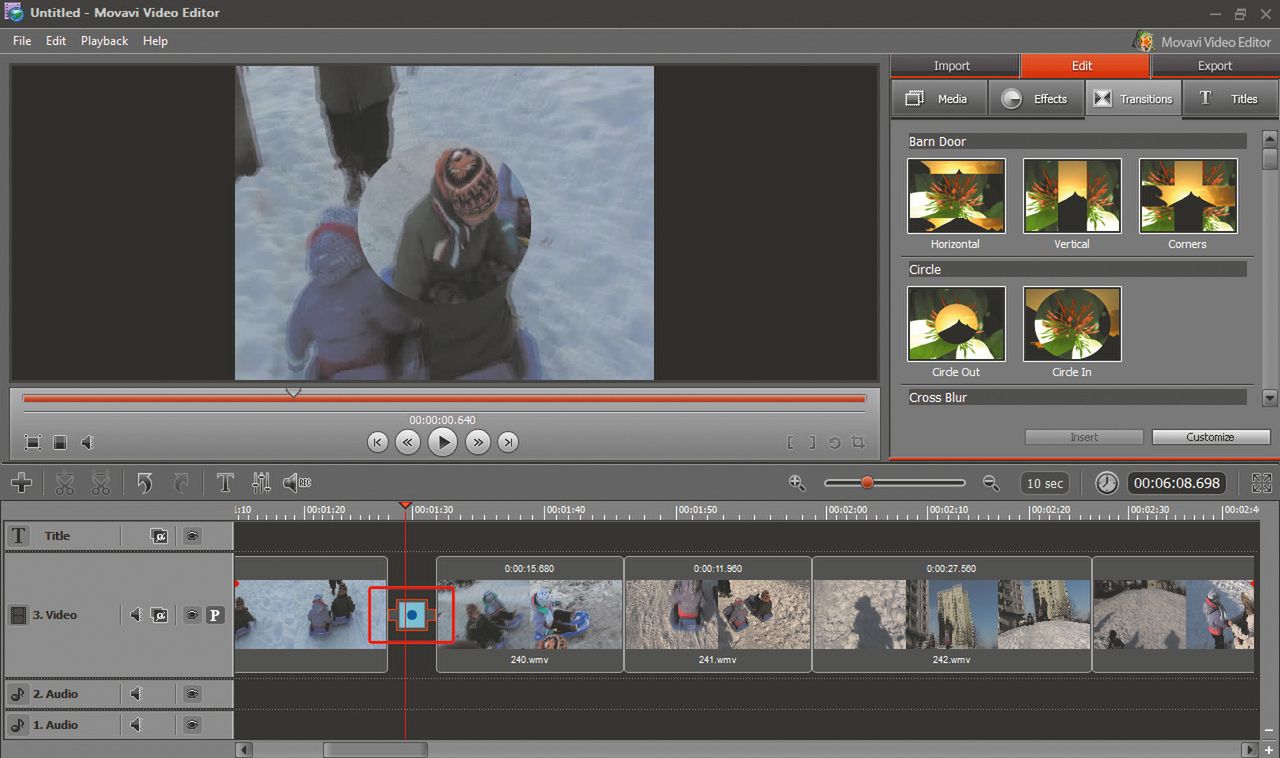Add a title with the T toolbar icon
The width and height of the screenshot is (1280, 758).
[225, 483]
